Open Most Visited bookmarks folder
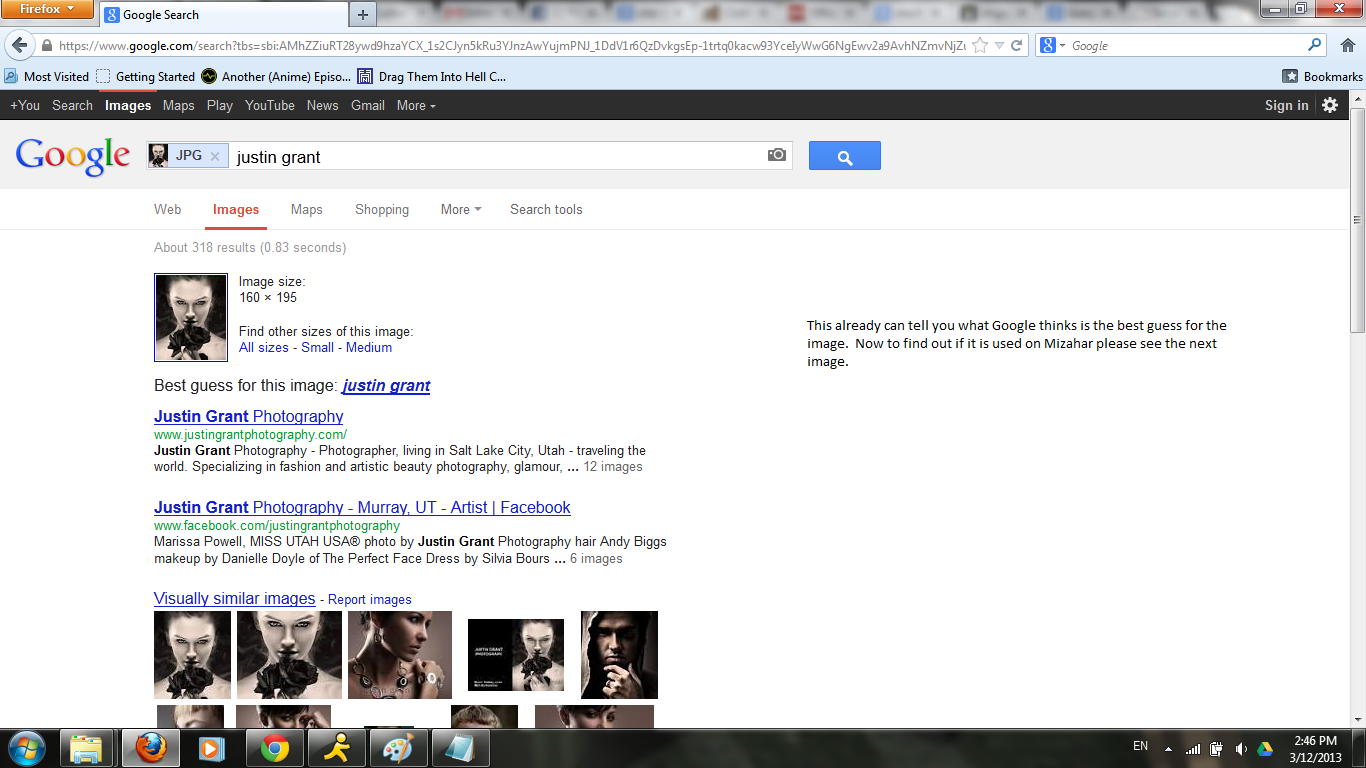This screenshot has width=1366, height=768. tap(46, 76)
